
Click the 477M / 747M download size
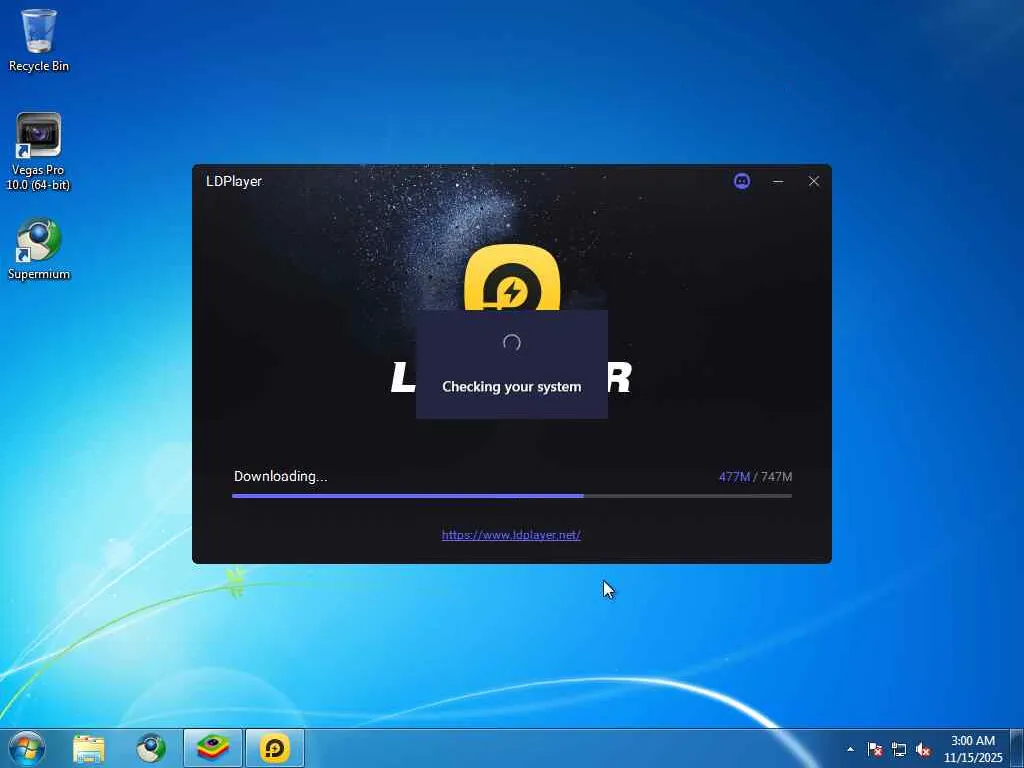756,477
